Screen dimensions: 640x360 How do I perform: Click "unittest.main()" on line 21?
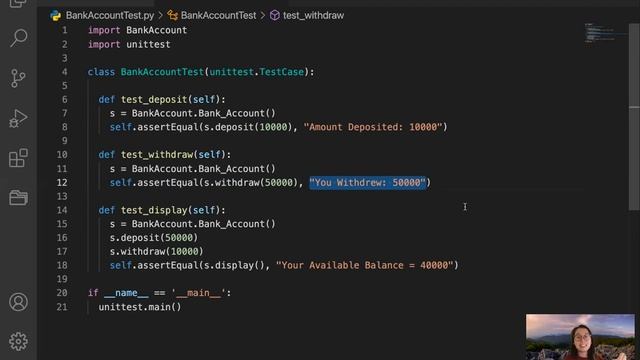click(x=140, y=307)
